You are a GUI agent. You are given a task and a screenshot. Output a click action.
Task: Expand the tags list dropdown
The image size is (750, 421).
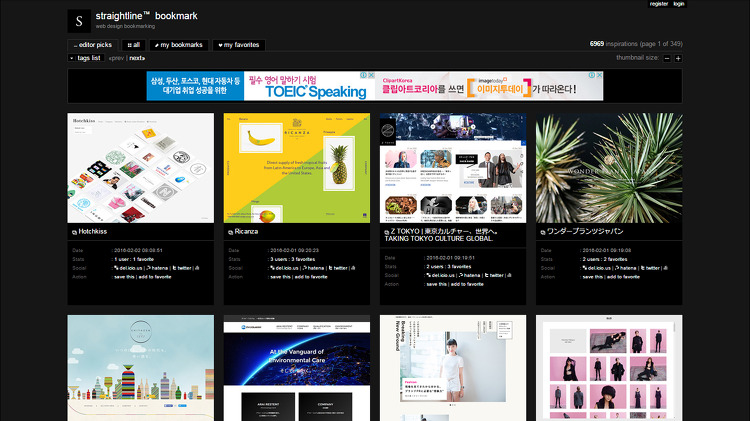(x=86, y=58)
